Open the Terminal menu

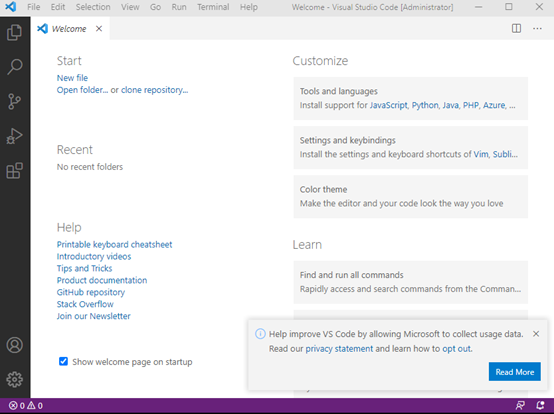pos(213,7)
